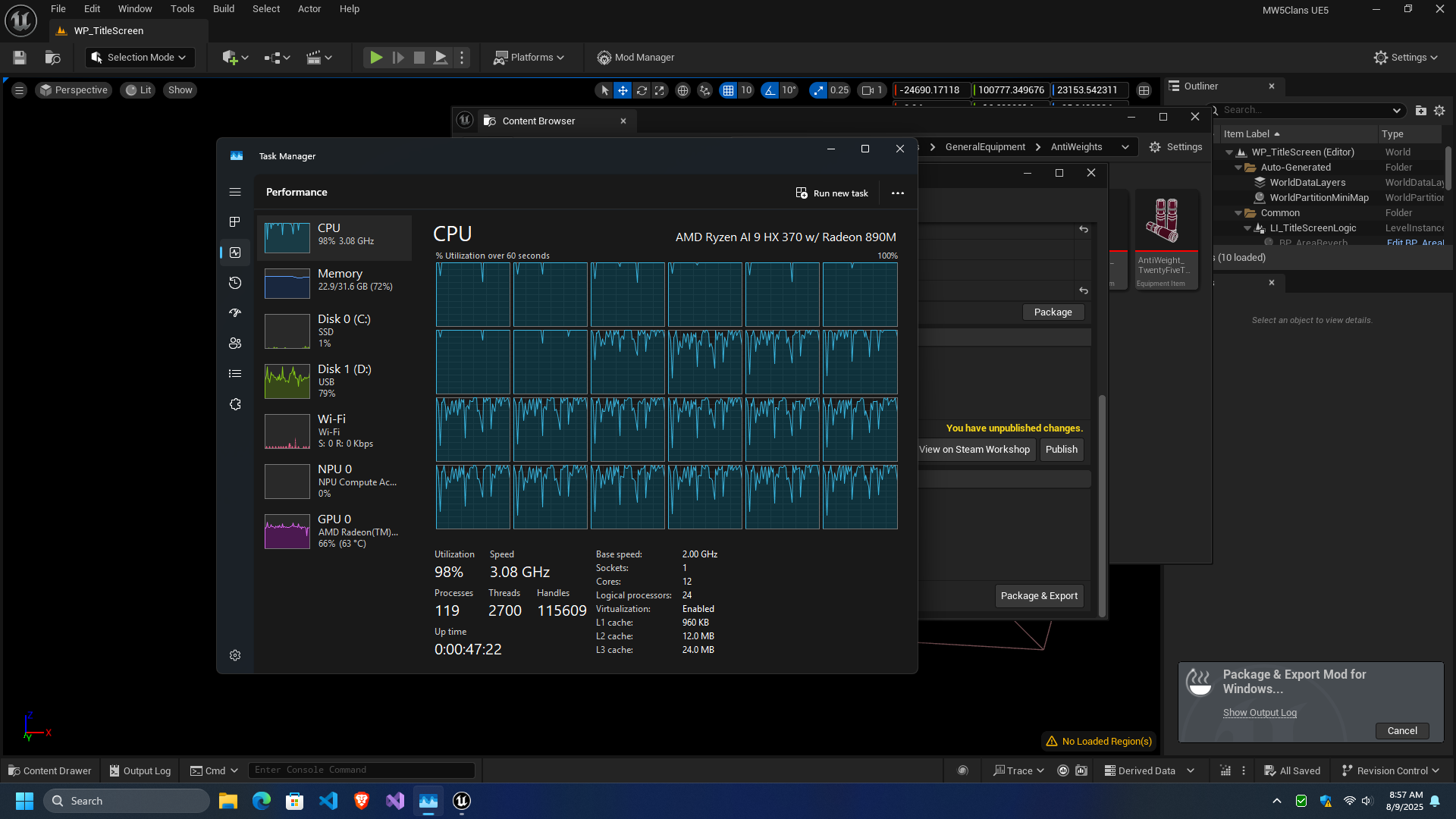Save the current level with the floppy disk icon

[20, 58]
